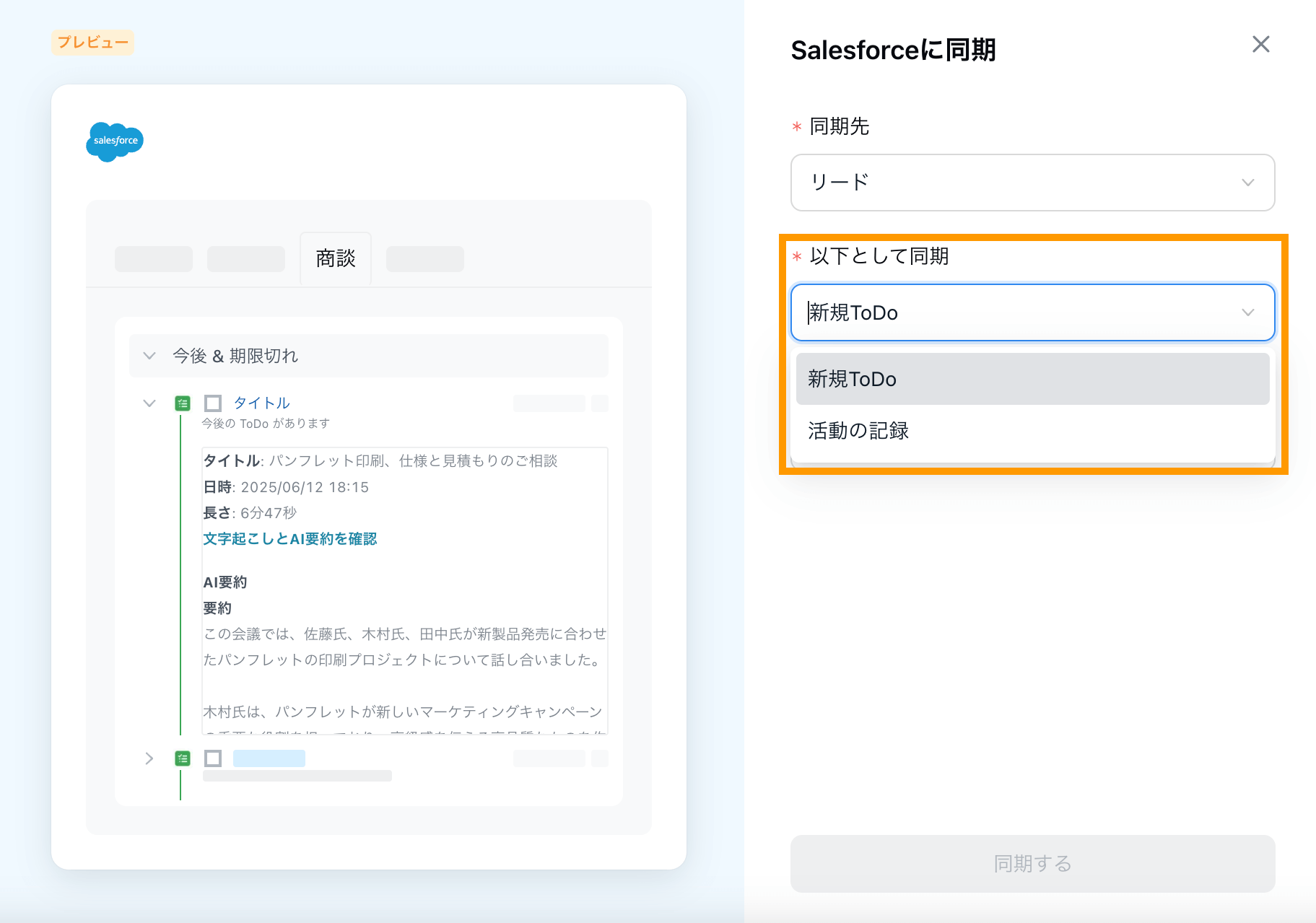Open the タイトル task link
The height and width of the screenshot is (923, 1316).
[x=261, y=403]
